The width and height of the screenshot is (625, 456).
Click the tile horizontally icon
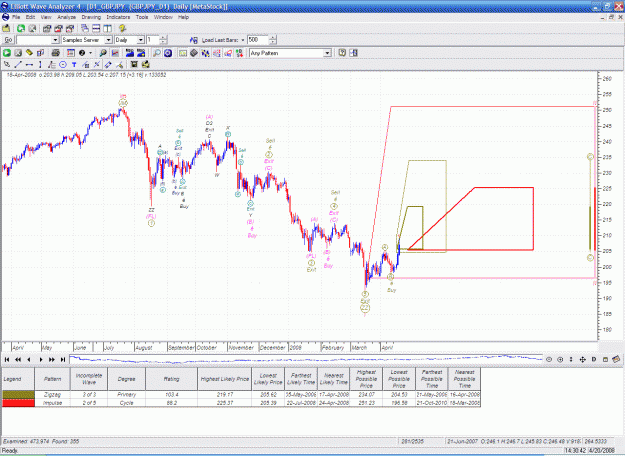click(96, 28)
